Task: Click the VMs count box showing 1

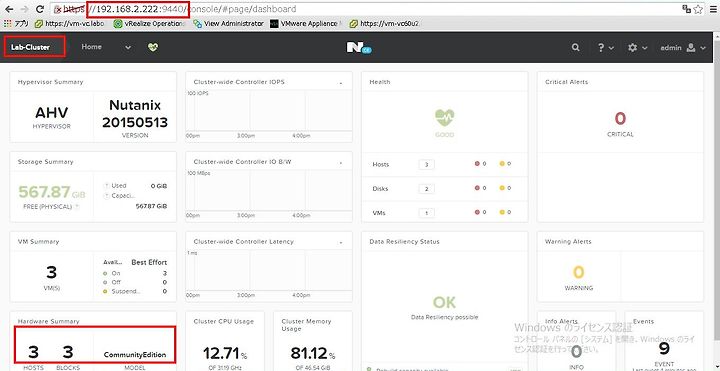Action: (x=427, y=213)
